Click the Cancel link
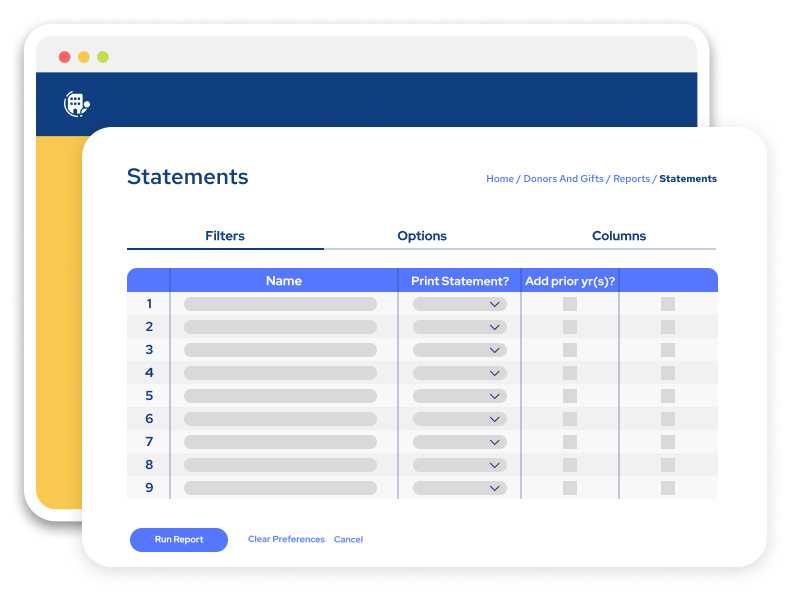Viewport: 795px width, 599px height. [x=348, y=540]
